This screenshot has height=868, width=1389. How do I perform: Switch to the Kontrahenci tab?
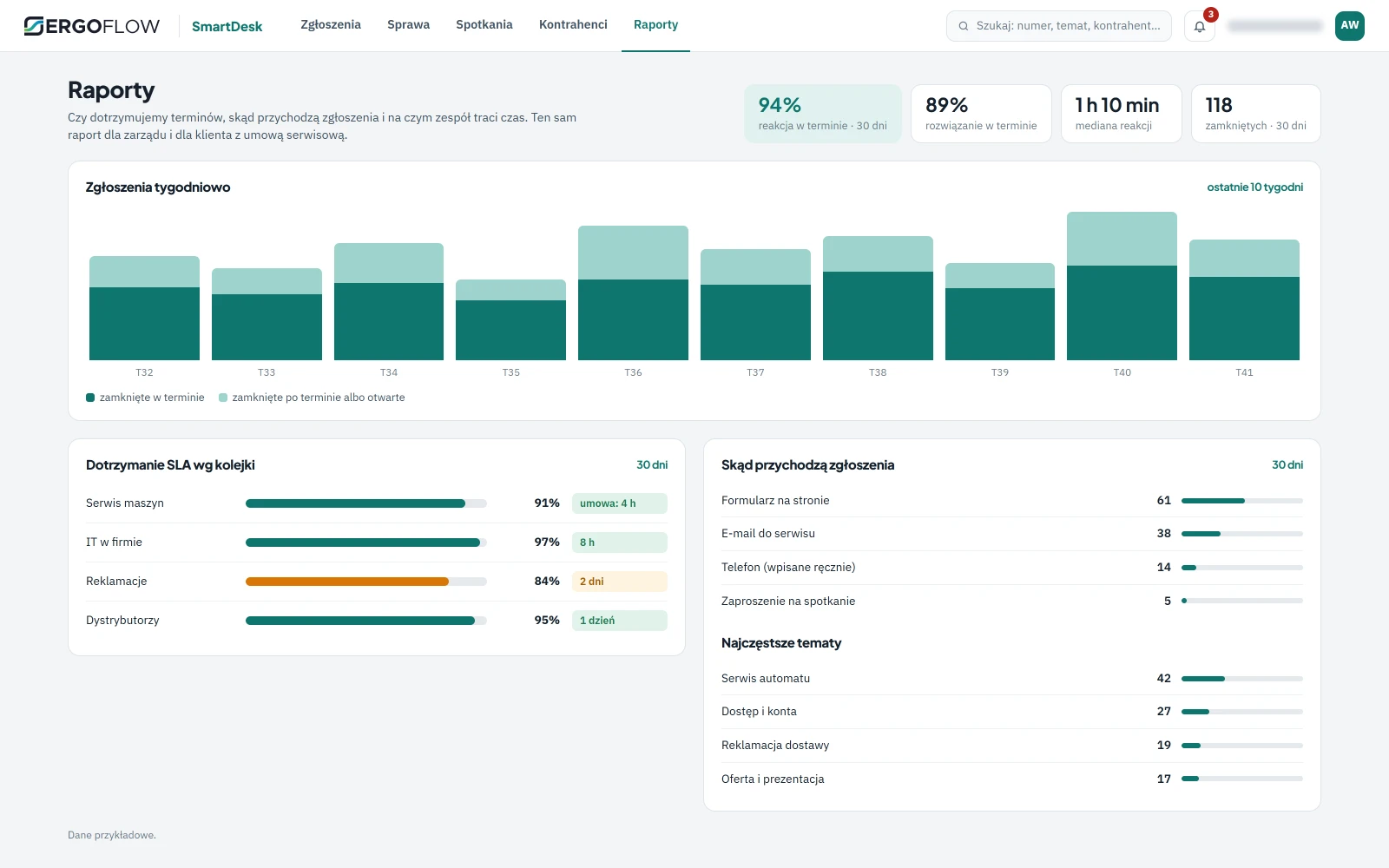[x=573, y=25]
